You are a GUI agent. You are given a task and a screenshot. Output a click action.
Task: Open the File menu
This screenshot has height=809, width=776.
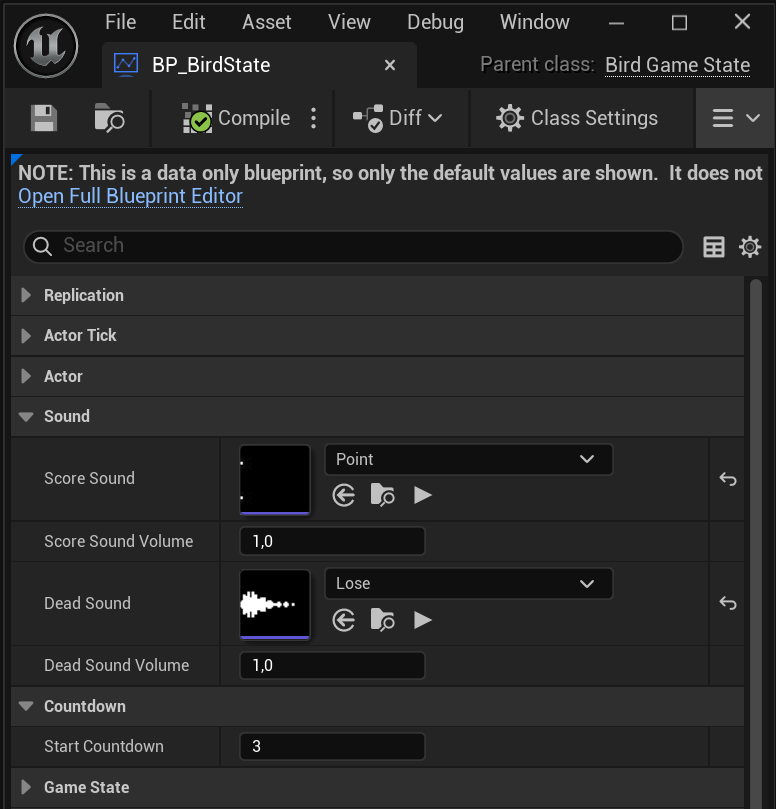(120, 22)
